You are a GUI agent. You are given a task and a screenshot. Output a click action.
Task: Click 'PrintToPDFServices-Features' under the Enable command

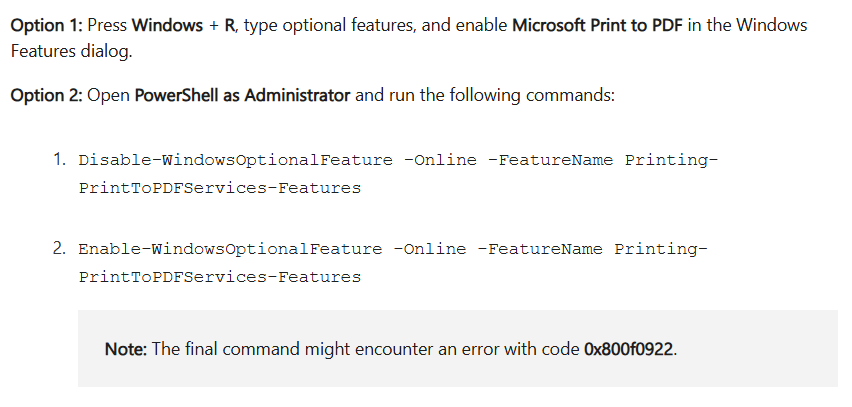(220, 277)
